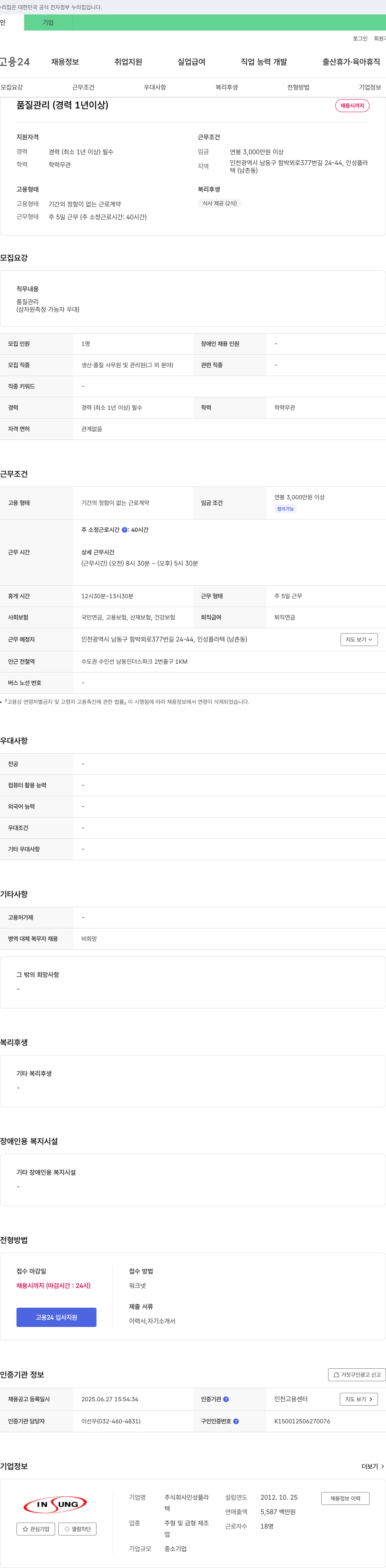
Task: Click working hours 8시 30분 ~ 5시 30분
Action: coord(140,563)
